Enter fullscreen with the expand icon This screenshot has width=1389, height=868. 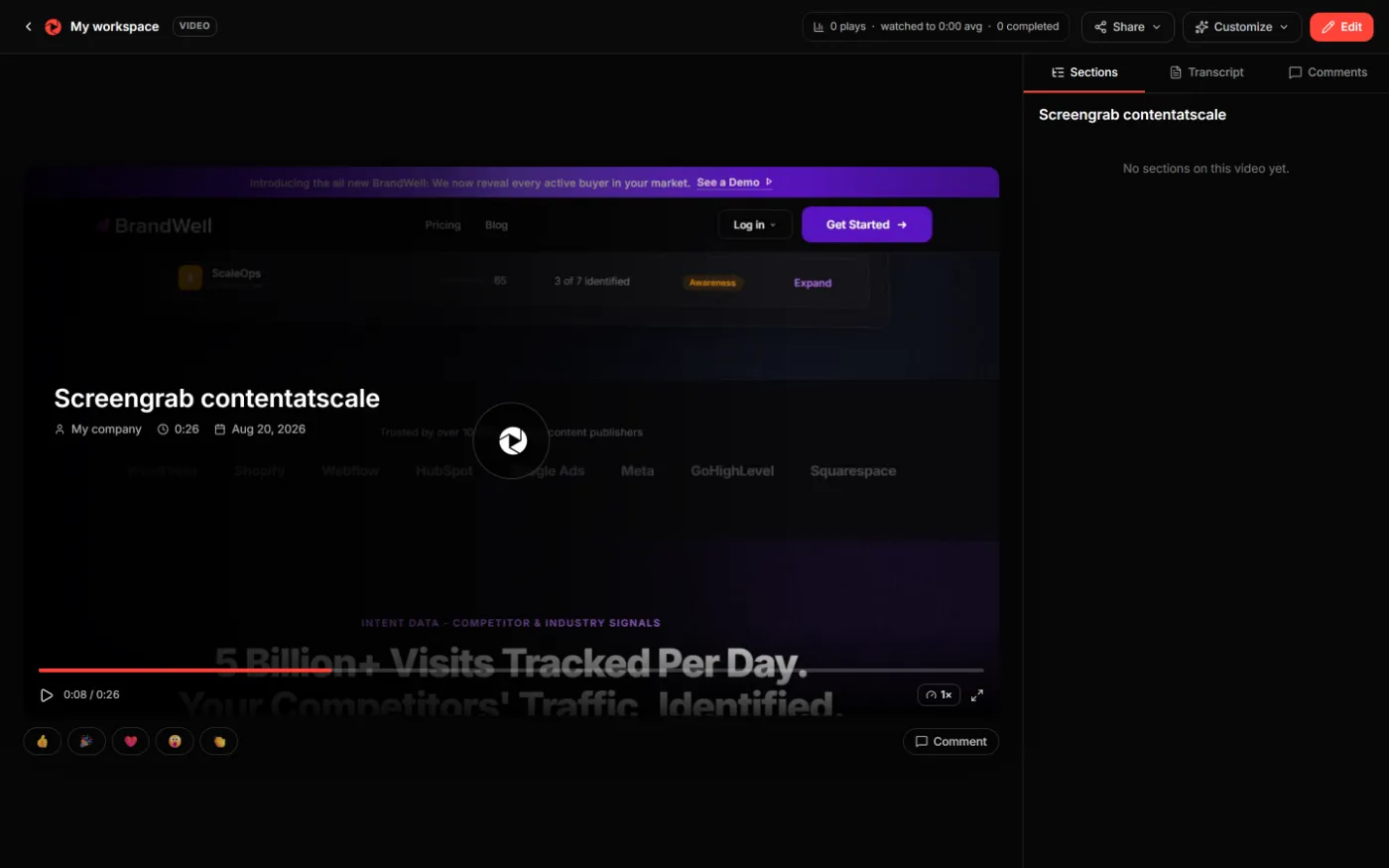tap(977, 695)
